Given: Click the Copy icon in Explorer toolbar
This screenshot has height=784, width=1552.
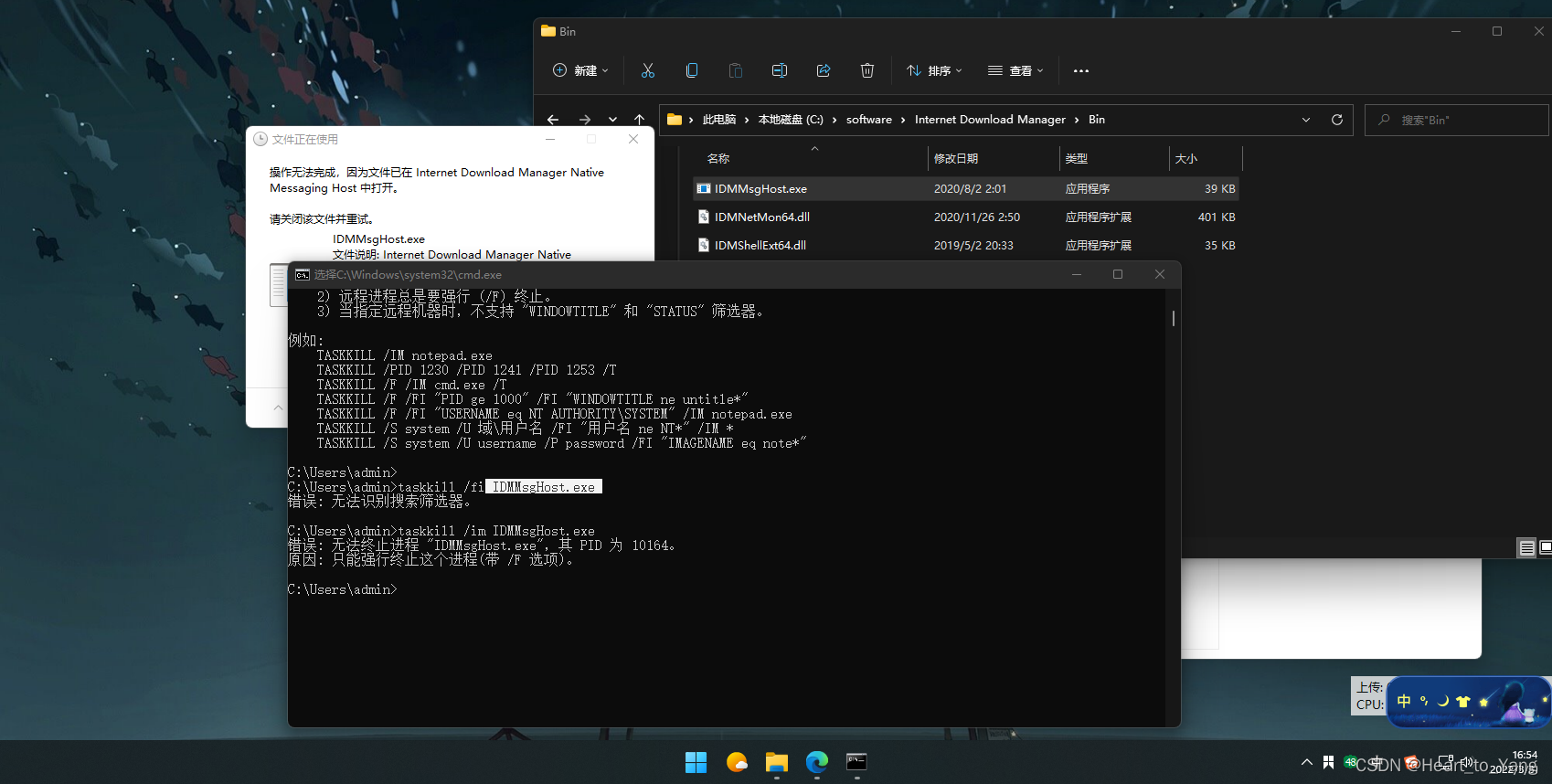Looking at the screenshot, I should click(692, 70).
